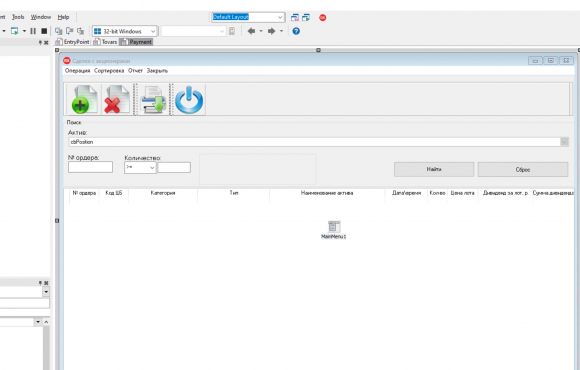Click the forward navigation arrow icon
Image resolution: width=580 pixels, height=370 pixels.
272,31
